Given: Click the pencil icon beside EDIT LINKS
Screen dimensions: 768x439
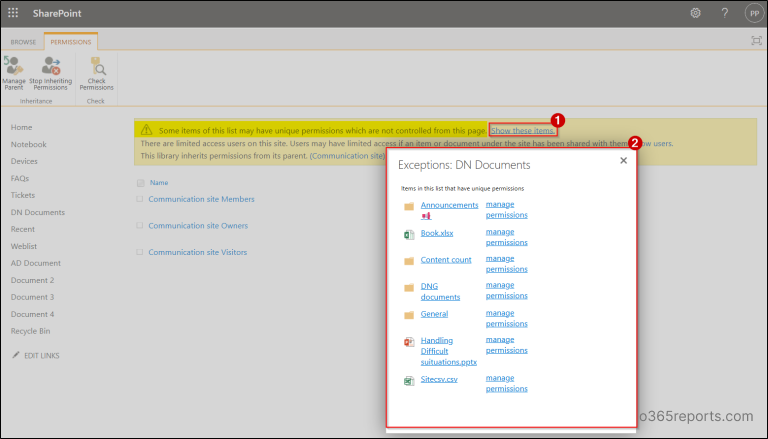Looking at the screenshot, I should pos(16,355).
